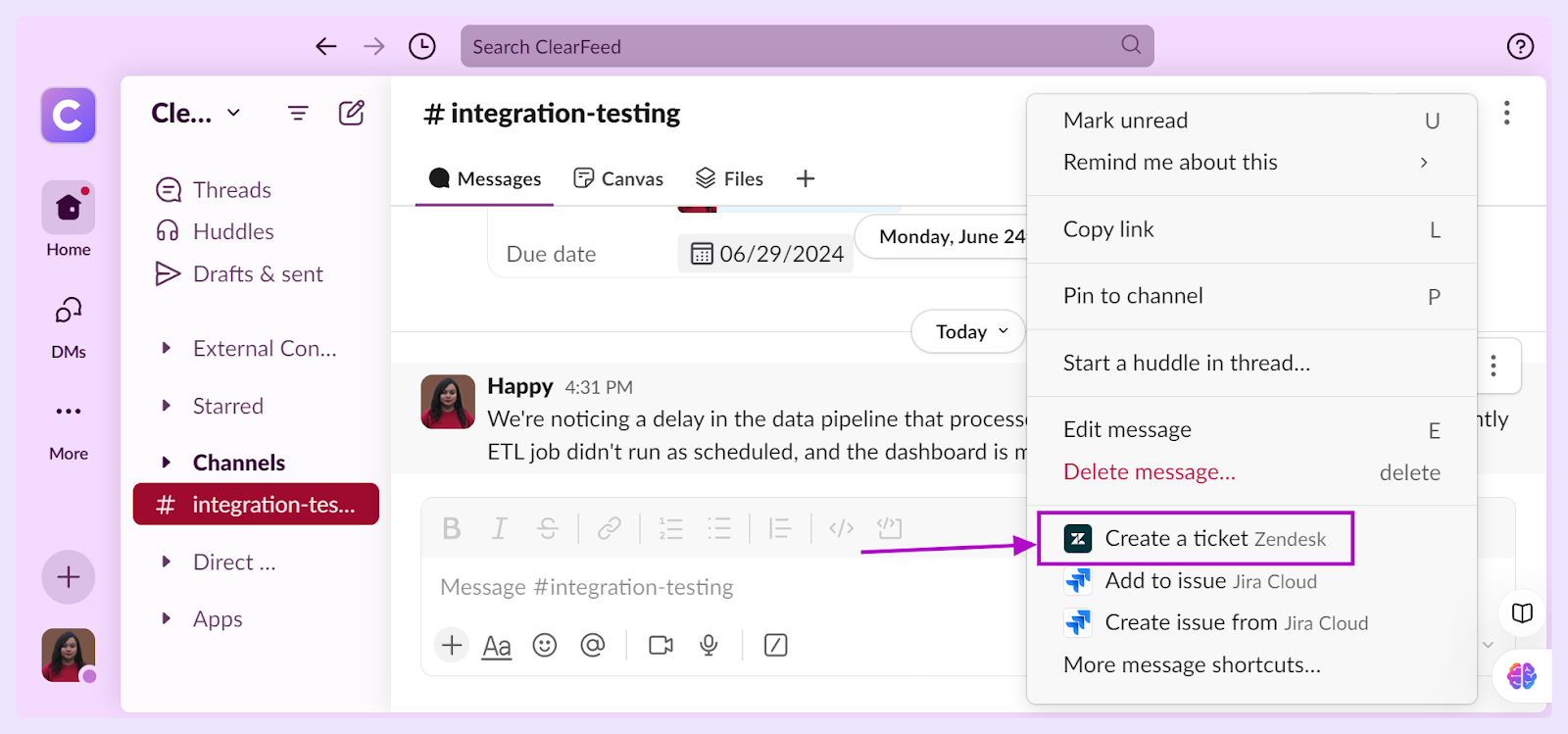Record an audio clip with microphone
The width and height of the screenshot is (1568, 734).
[x=709, y=645]
